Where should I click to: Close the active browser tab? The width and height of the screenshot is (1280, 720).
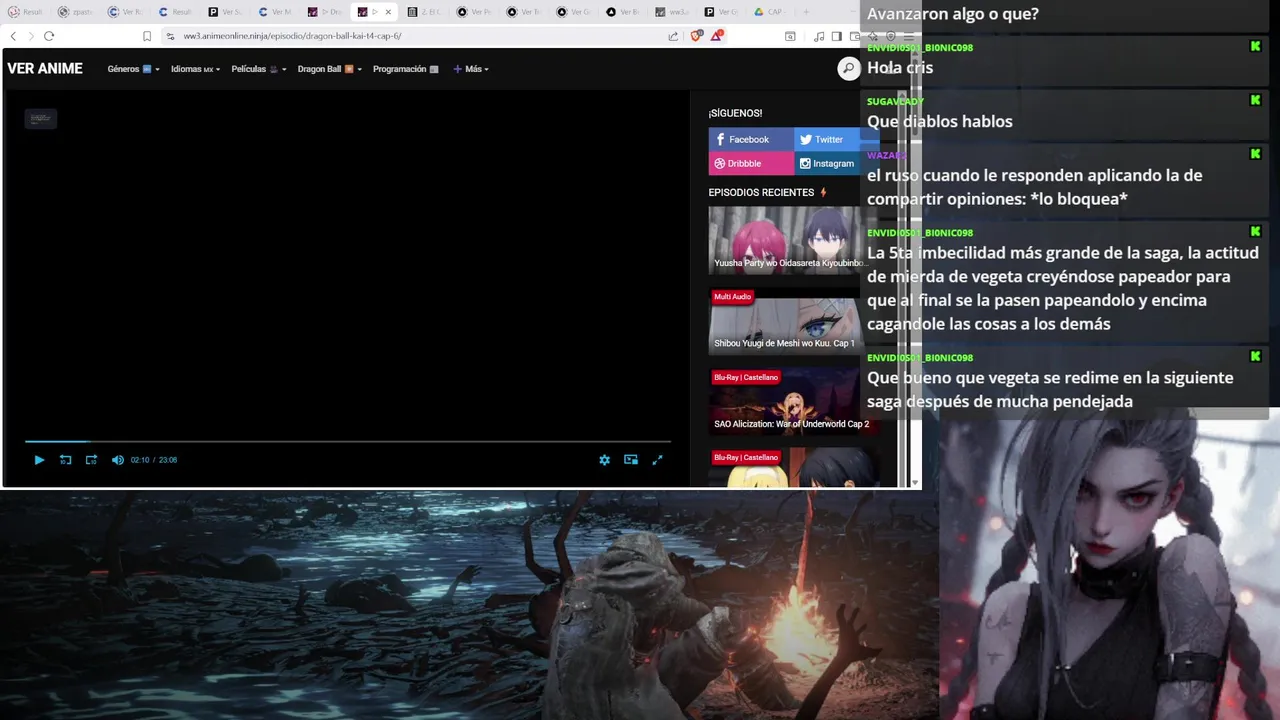pyautogui.click(x=388, y=12)
